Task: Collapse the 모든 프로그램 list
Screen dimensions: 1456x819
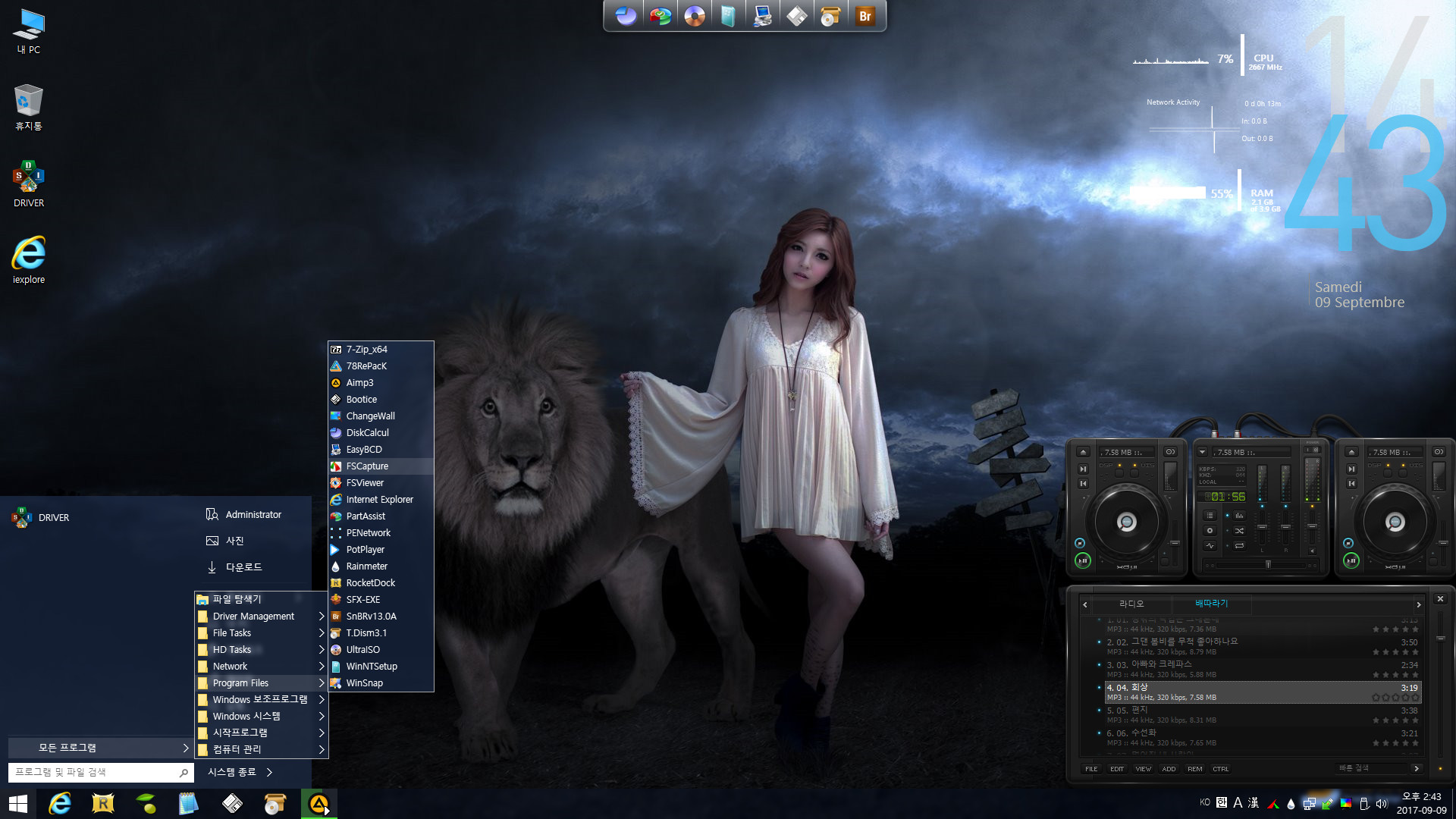Action: (x=101, y=748)
